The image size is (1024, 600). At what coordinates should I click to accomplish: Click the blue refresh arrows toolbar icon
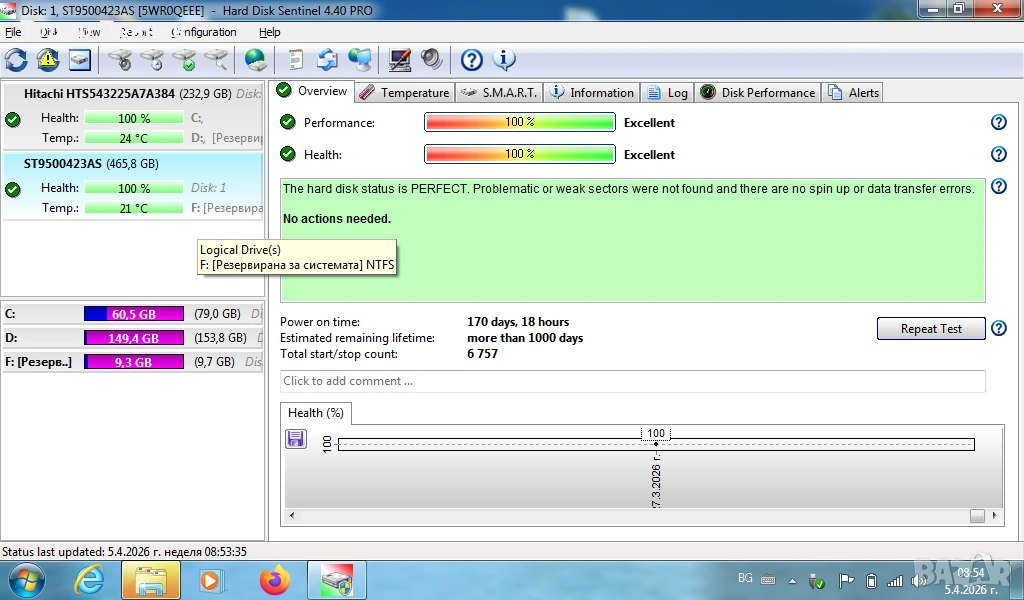[x=16, y=60]
